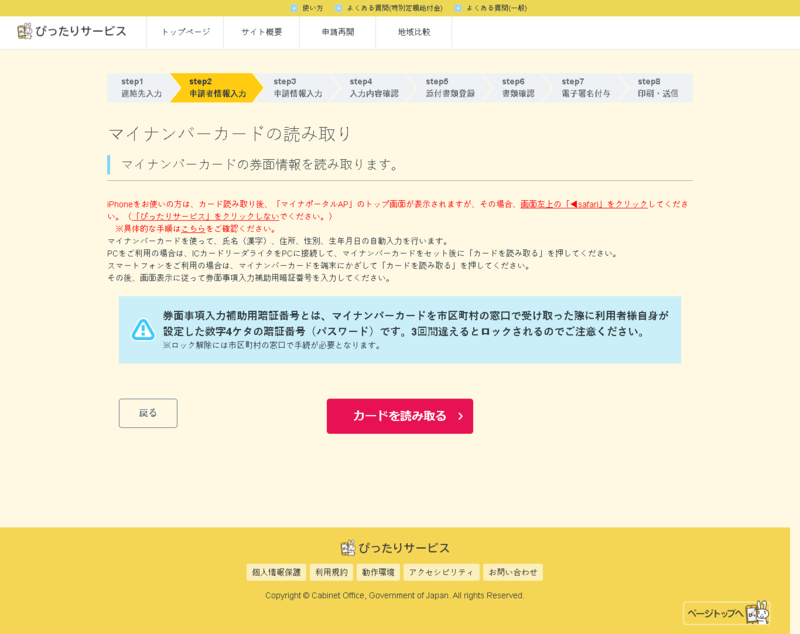Open お問い合わせ footer link
The height and width of the screenshot is (634, 800).
pos(513,572)
